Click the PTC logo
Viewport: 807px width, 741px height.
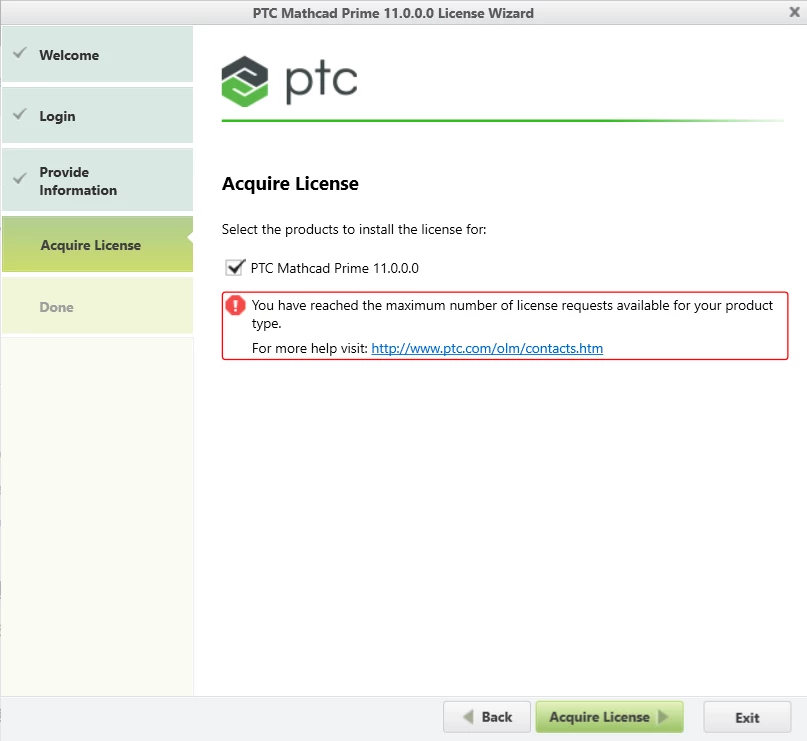point(289,81)
